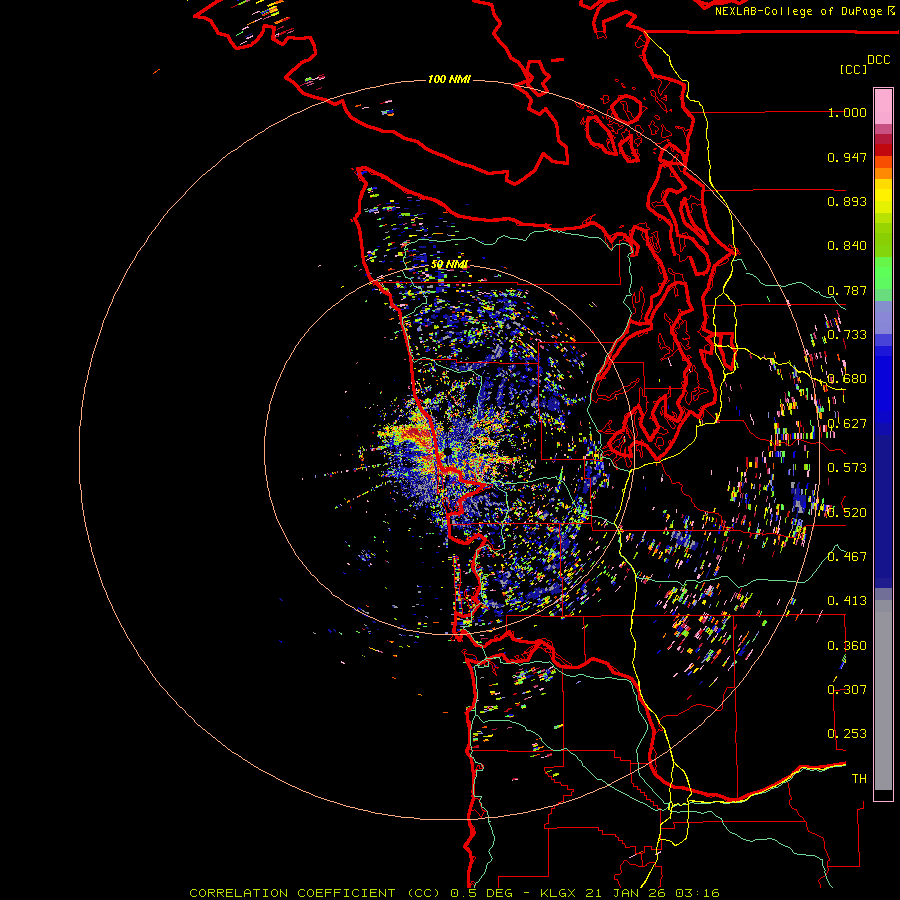Select the 0.360 scale value
This screenshot has height=900, width=900.
coord(847,646)
